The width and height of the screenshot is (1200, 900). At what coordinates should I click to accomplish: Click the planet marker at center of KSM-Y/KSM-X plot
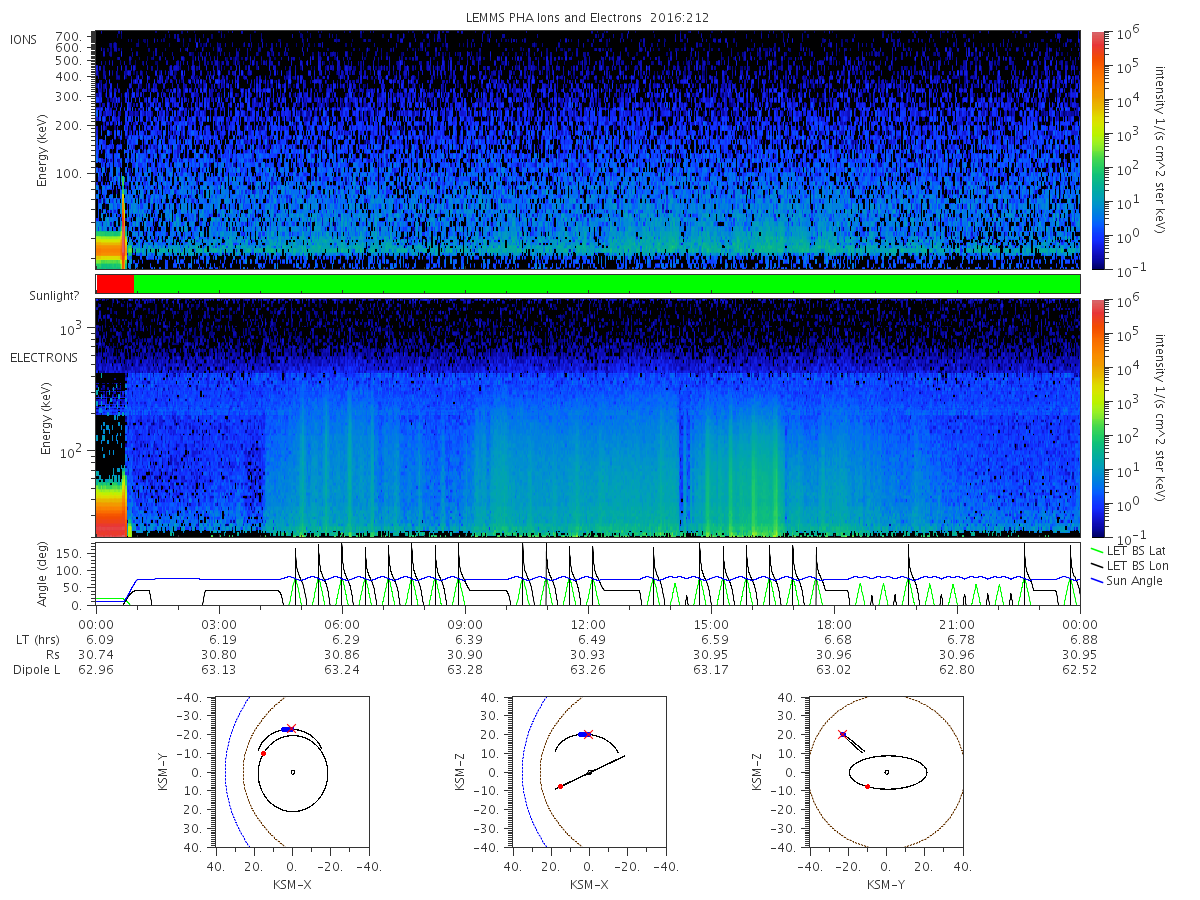292,771
